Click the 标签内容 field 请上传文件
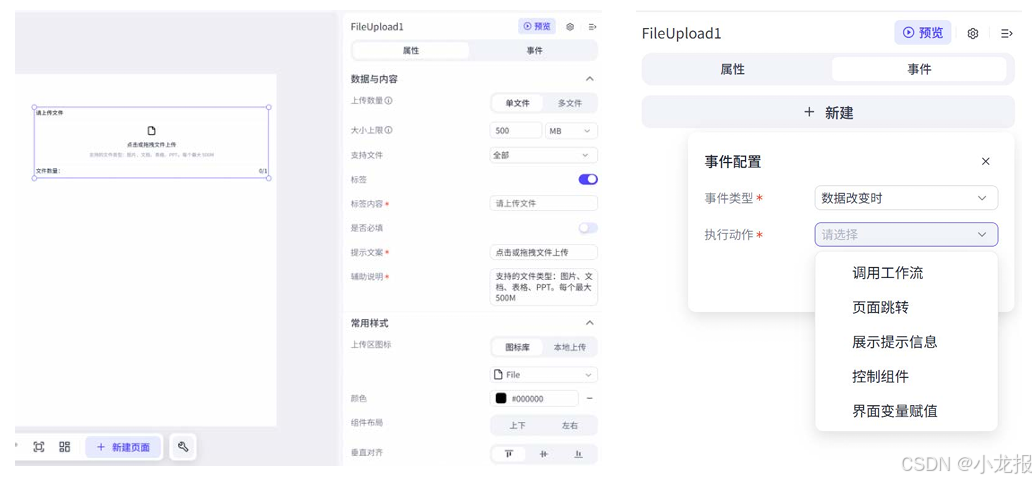The height and width of the screenshot is (482, 1036). point(544,203)
